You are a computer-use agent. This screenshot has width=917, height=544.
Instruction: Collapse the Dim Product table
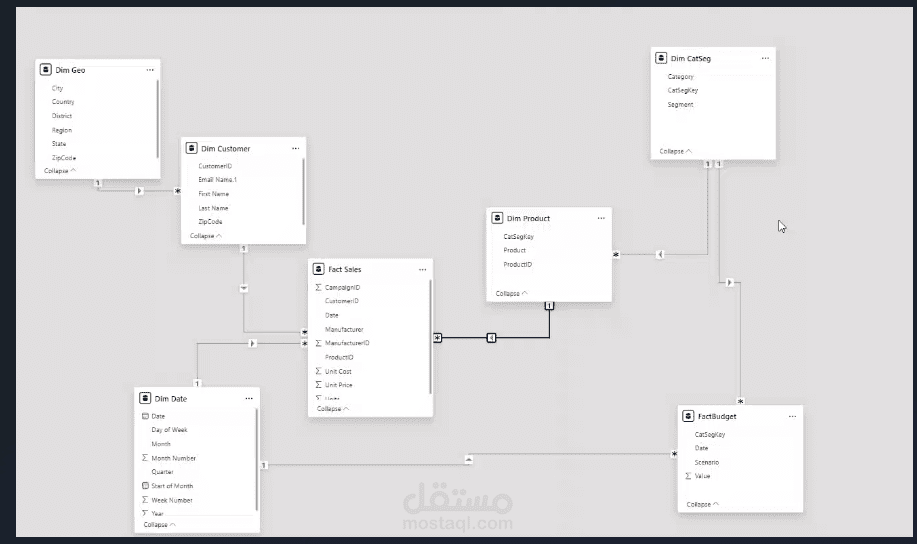511,293
